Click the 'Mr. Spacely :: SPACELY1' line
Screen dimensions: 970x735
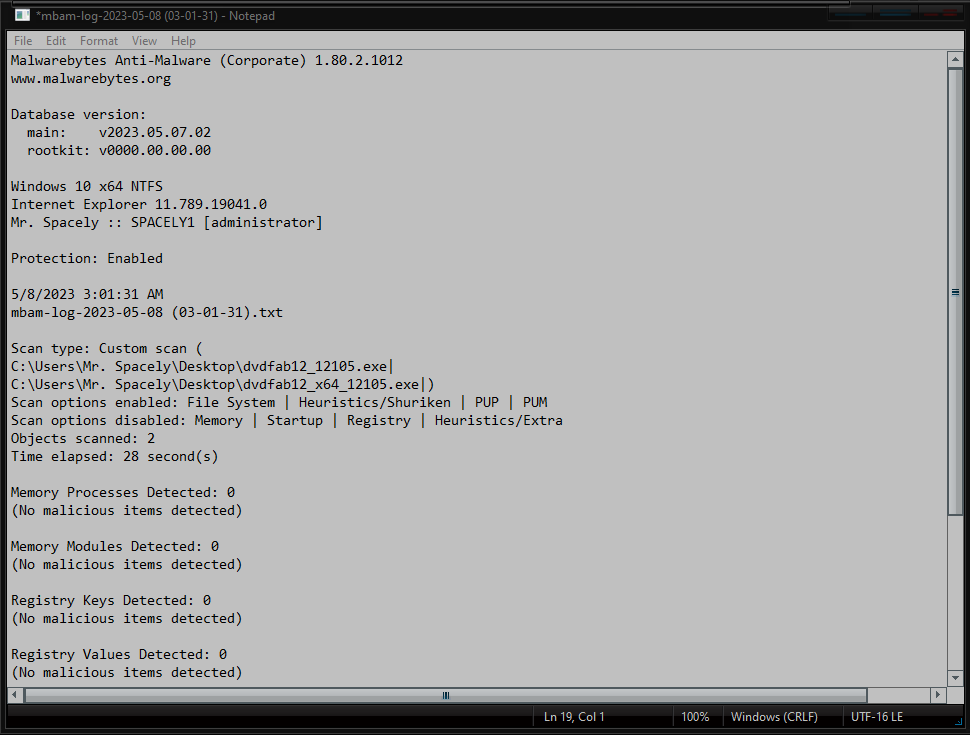(x=166, y=223)
